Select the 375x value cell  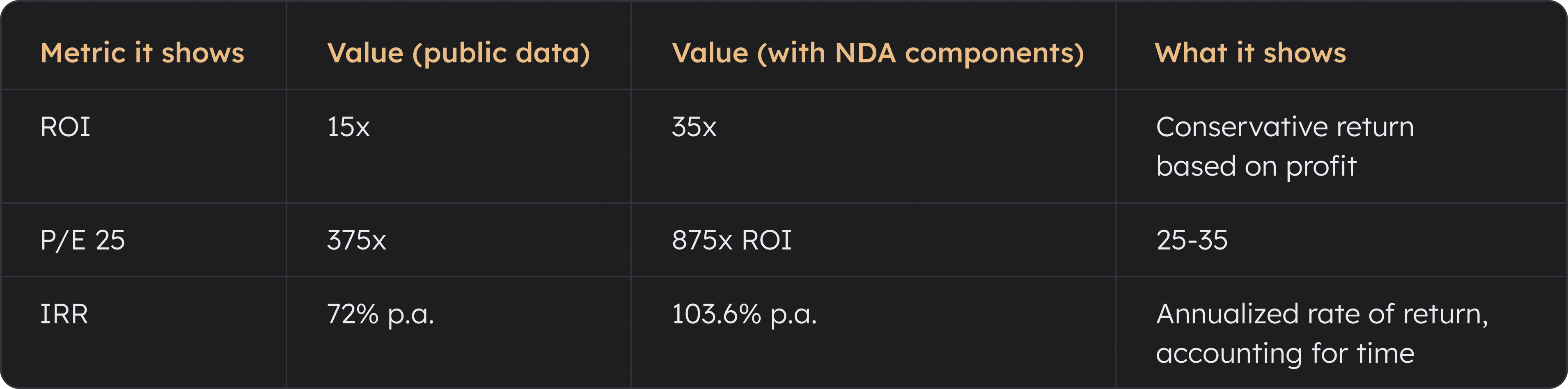356,240
